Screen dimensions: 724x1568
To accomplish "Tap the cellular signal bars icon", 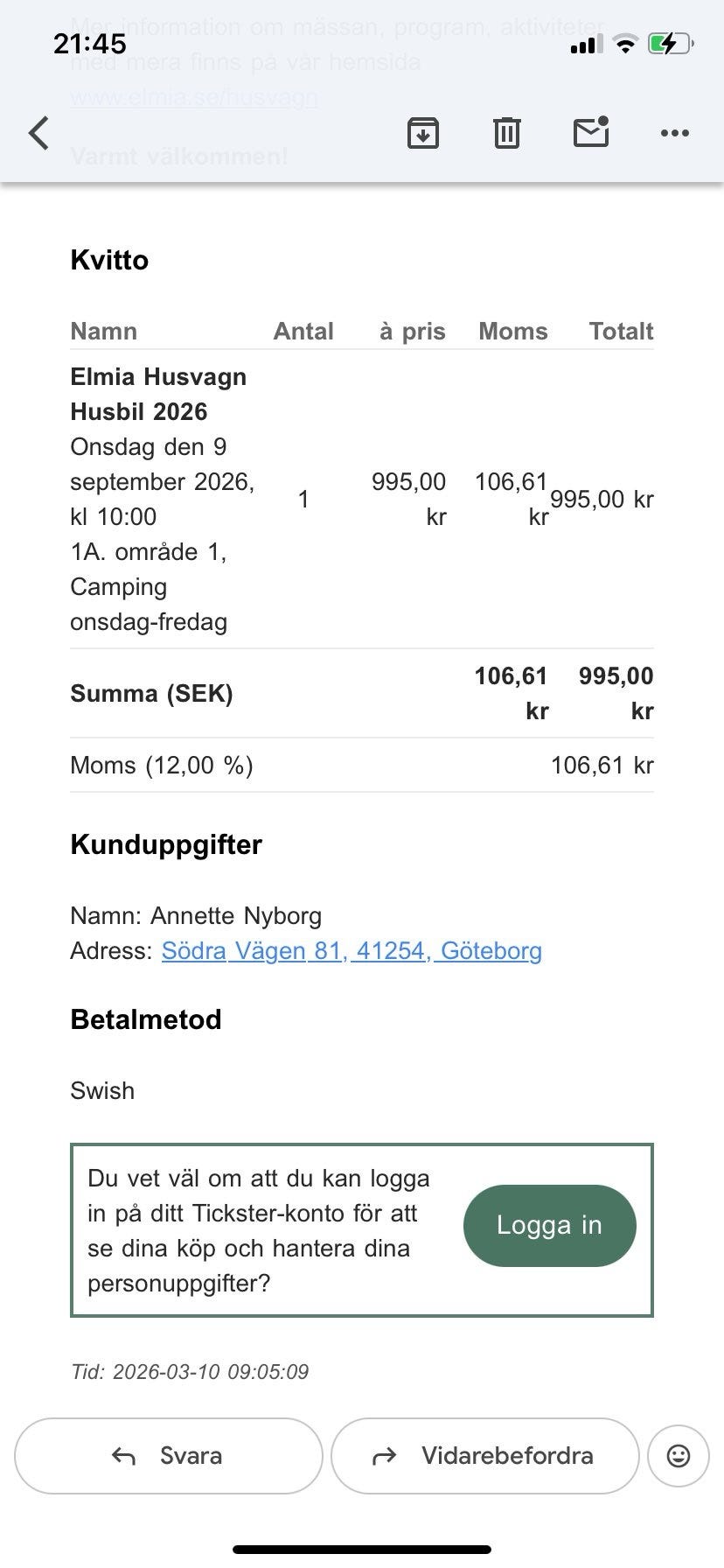I will click(x=585, y=45).
